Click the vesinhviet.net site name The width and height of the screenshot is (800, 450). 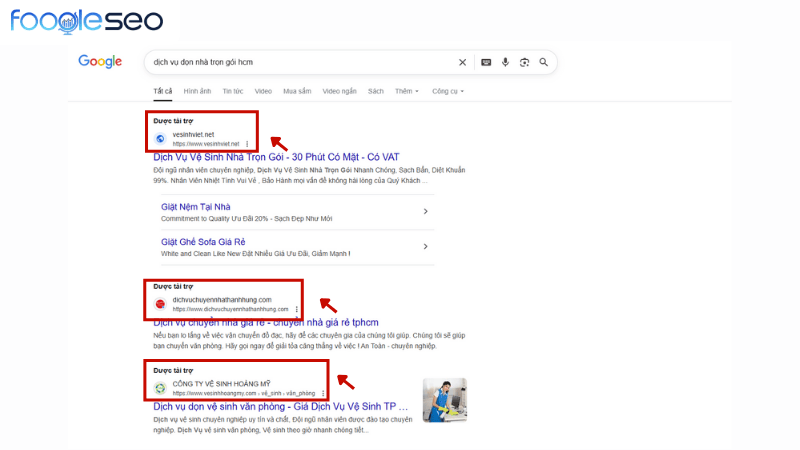pos(193,135)
